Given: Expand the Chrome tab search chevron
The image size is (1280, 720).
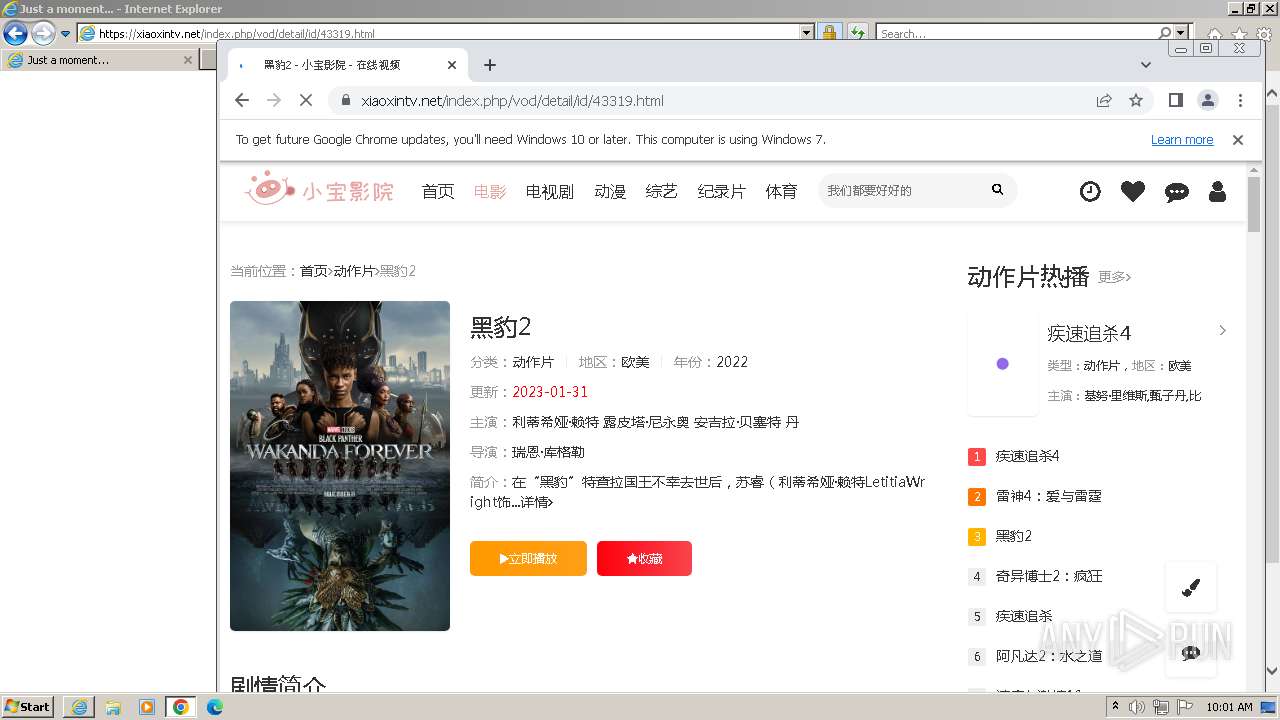Looking at the screenshot, I should (1146, 65).
